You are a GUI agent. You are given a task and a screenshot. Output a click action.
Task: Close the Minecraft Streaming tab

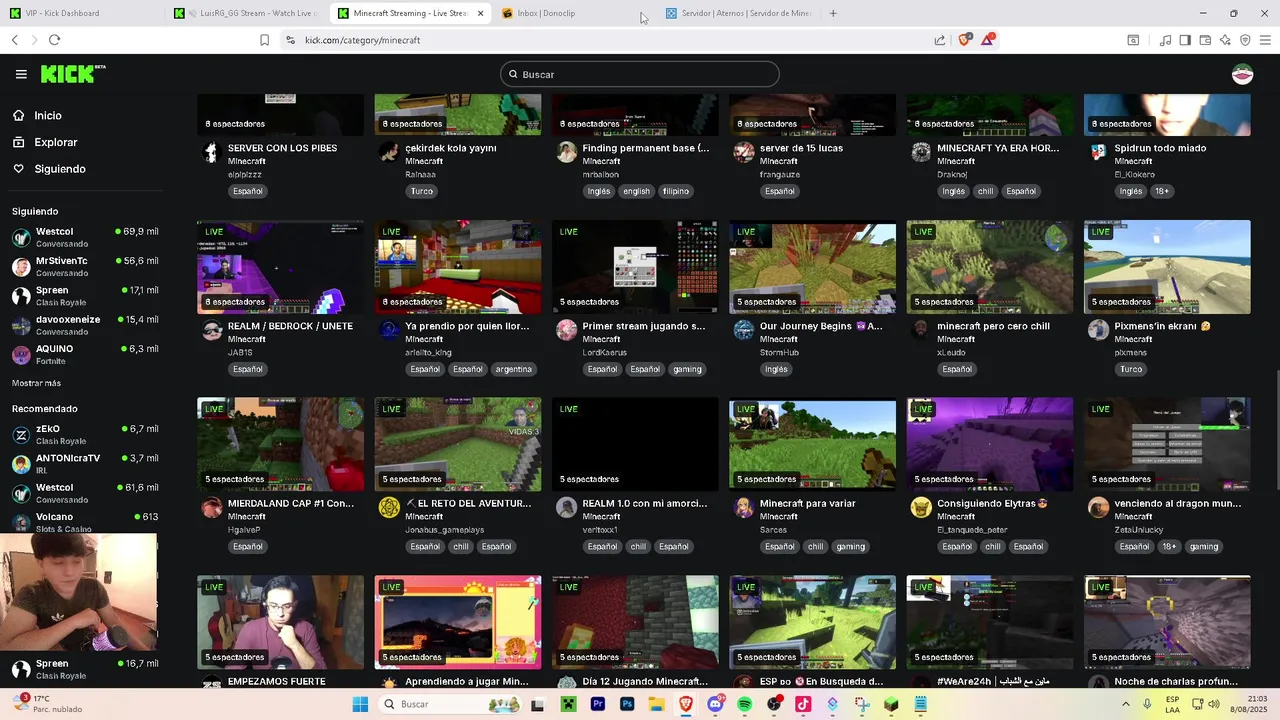click(480, 13)
